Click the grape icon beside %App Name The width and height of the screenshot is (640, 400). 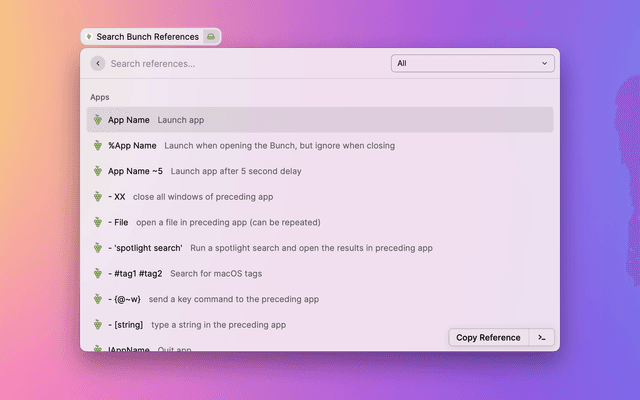click(98, 145)
